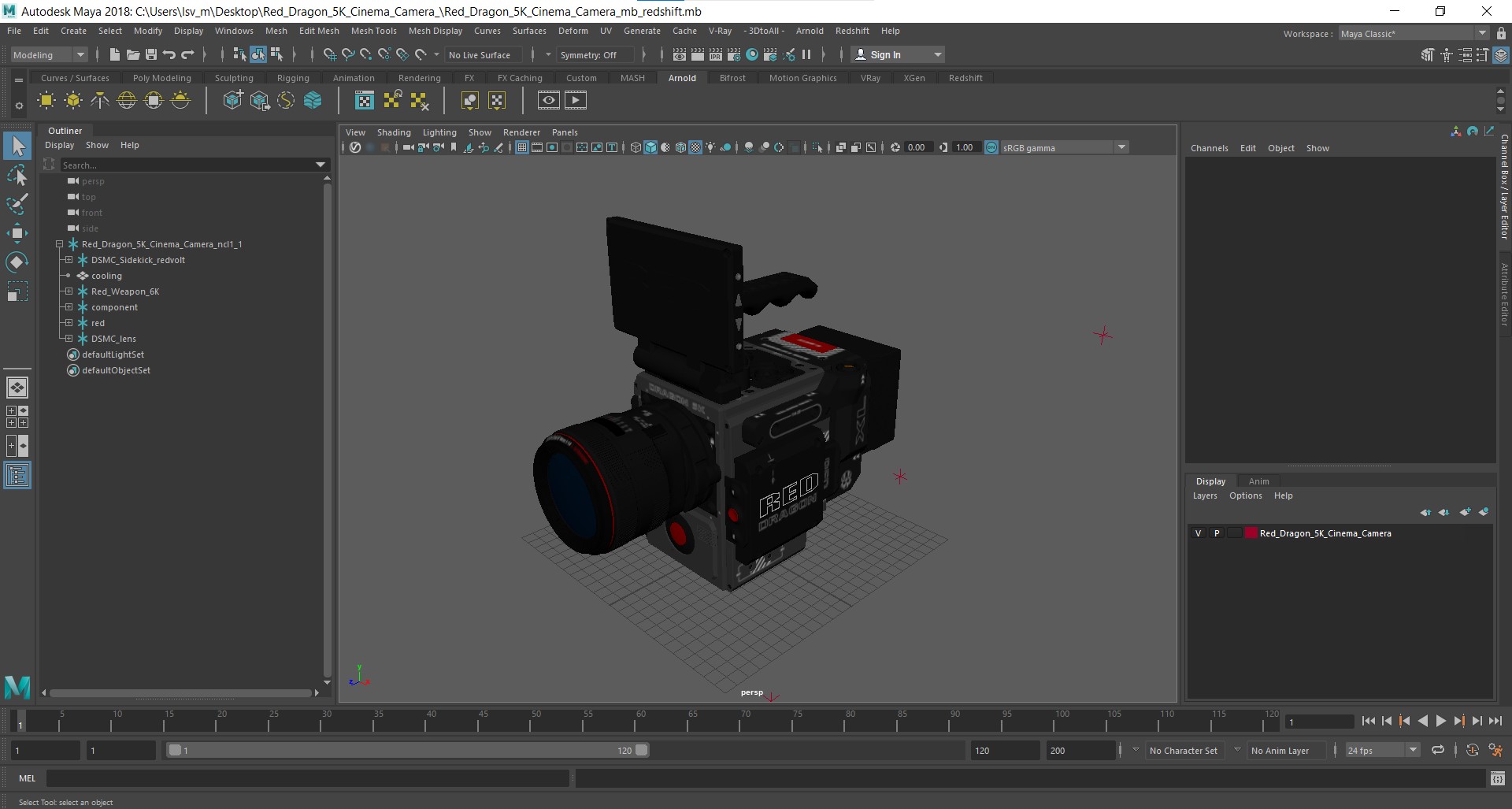Switch to the Rigging shelf tab

click(293, 78)
